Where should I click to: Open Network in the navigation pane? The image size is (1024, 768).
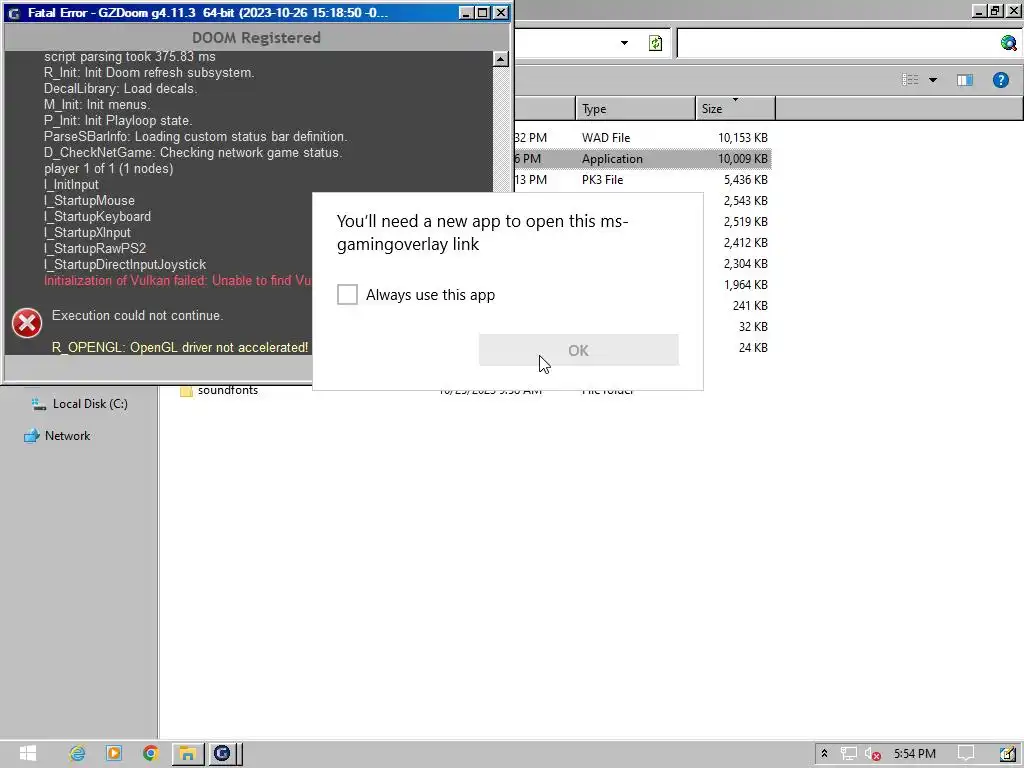click(x=67, y=436)
